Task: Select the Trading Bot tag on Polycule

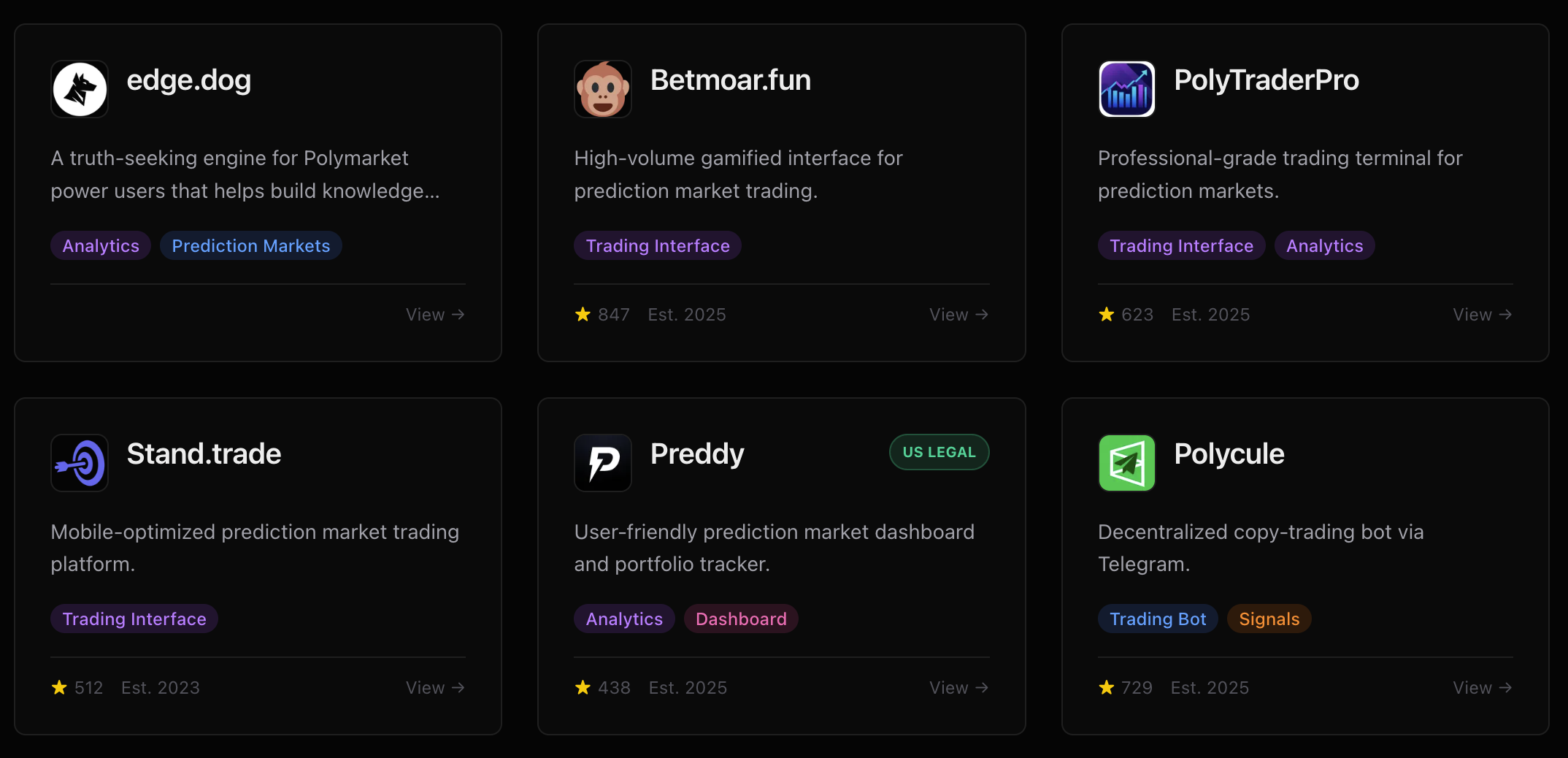Action: (x=1158, y=619)
